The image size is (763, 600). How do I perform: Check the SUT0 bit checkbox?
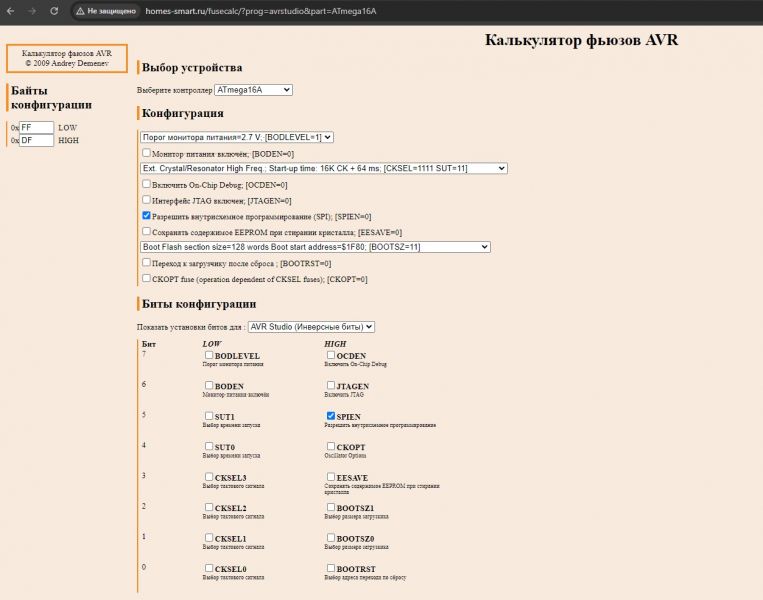click(x=209, y=446)
